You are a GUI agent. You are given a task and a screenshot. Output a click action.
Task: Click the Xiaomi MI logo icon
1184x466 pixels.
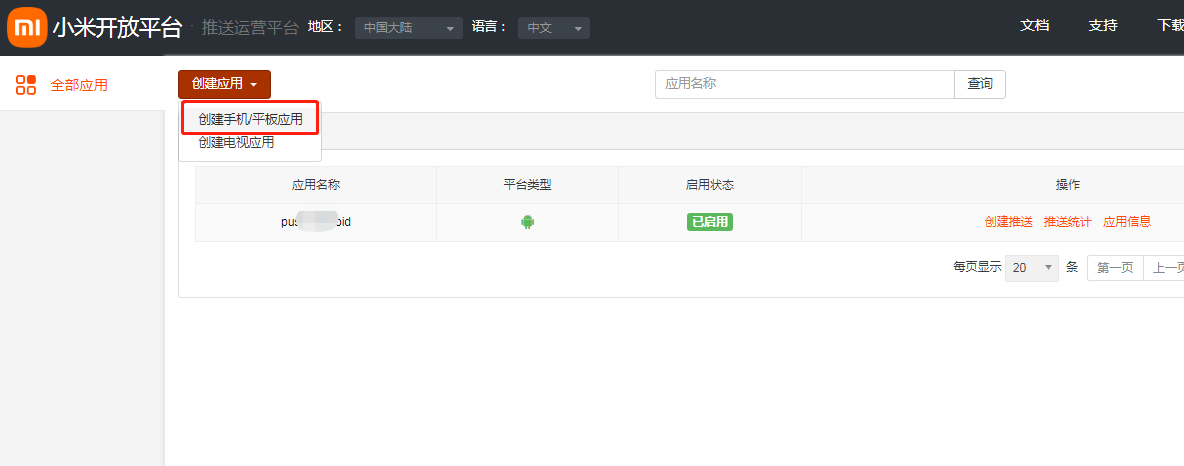[x=27, y=28]
